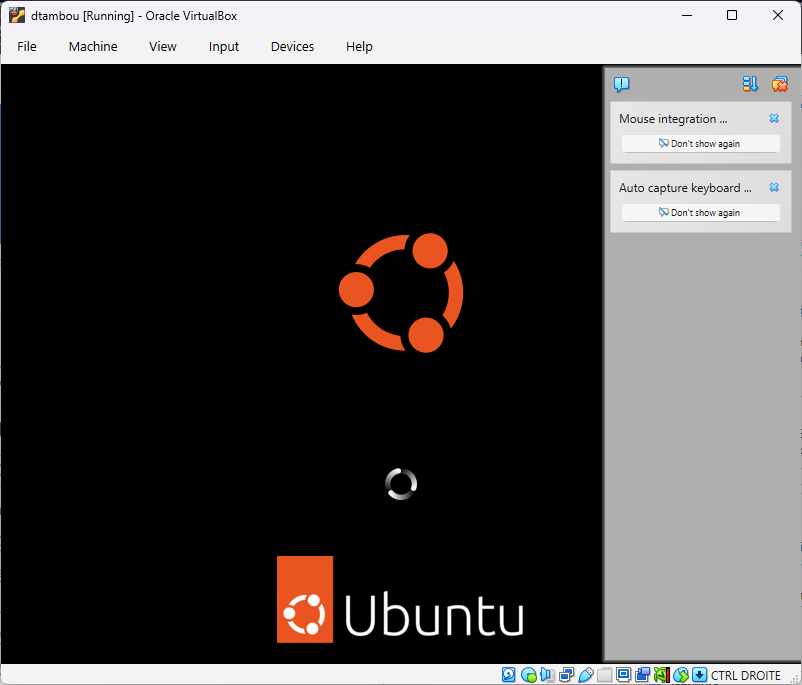The width and height of the screenshot is (802, 685).
Task: Click the globe with green arrow icon
Action: coord(681,675)
